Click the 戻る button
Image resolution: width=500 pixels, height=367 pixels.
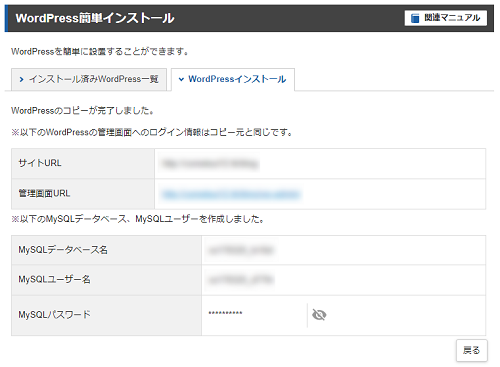tap(472, 350)
